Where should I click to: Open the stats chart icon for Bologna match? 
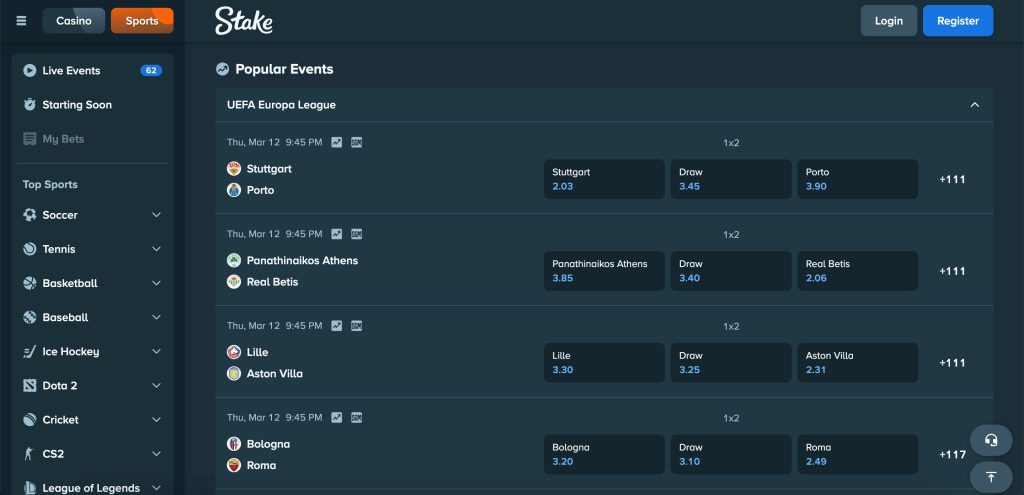(336, 417)
